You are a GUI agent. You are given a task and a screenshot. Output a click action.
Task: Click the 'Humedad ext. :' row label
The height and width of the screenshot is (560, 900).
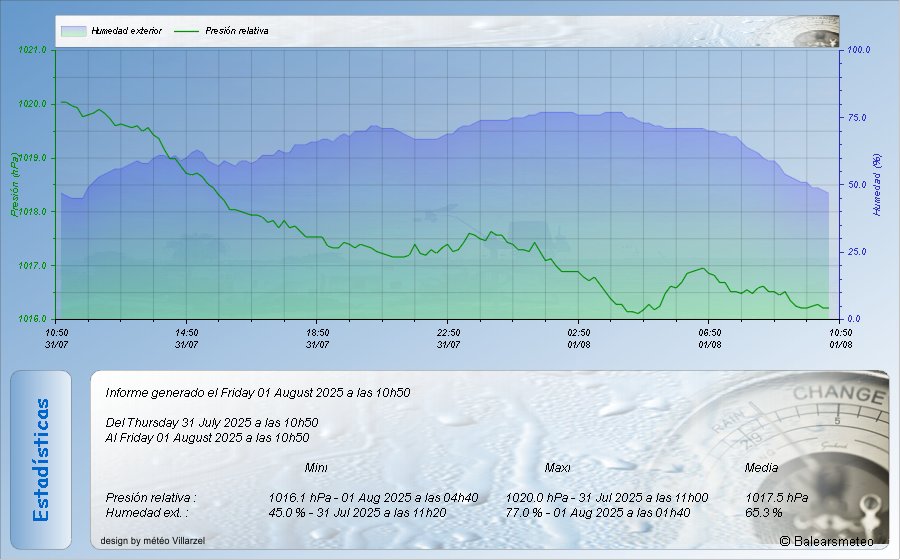(146, 512)
